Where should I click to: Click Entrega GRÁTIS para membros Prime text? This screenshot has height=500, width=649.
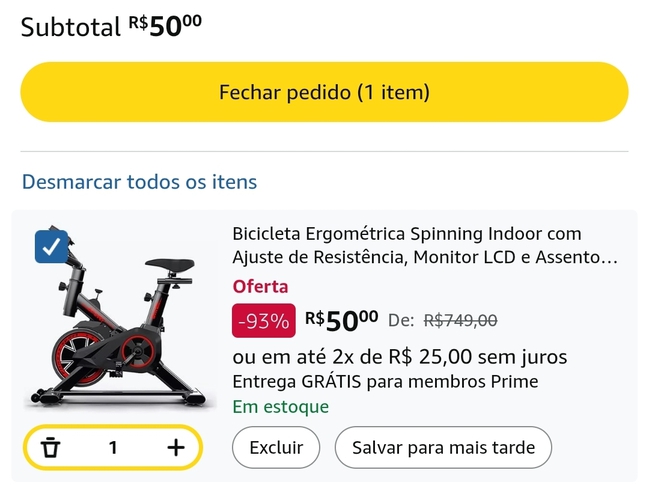[x=385, y=382]
